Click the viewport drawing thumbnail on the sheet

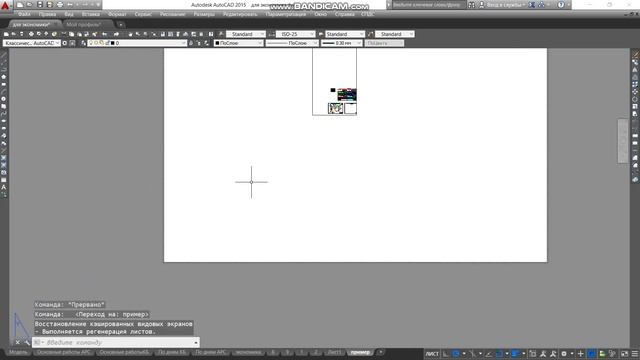336,108
